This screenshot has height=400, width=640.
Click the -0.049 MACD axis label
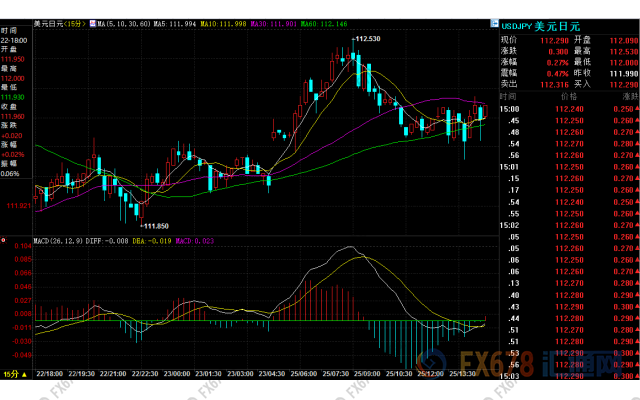22,355
